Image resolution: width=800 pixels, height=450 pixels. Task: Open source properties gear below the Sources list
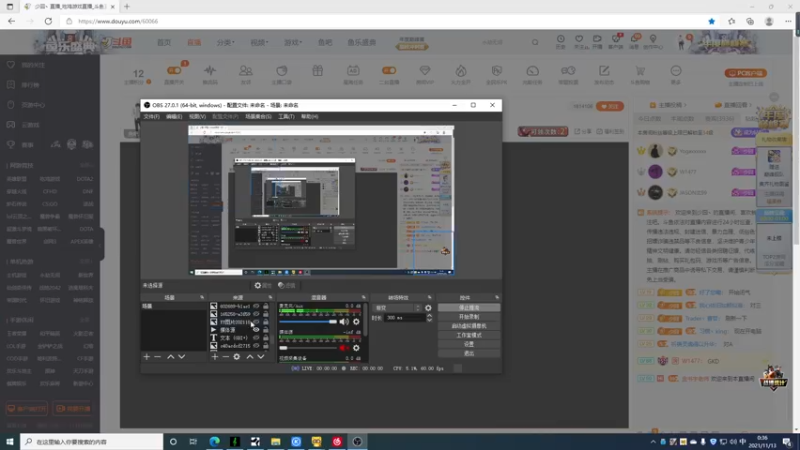coord(237,357)
